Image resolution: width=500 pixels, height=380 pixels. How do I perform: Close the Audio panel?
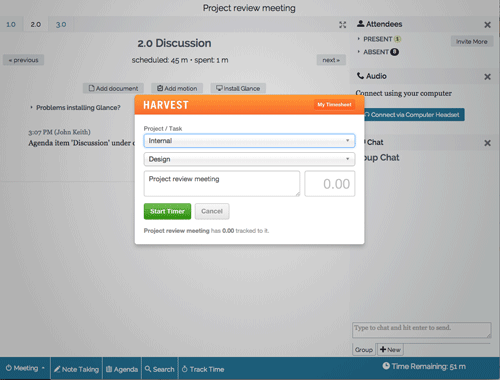[487, 77]
